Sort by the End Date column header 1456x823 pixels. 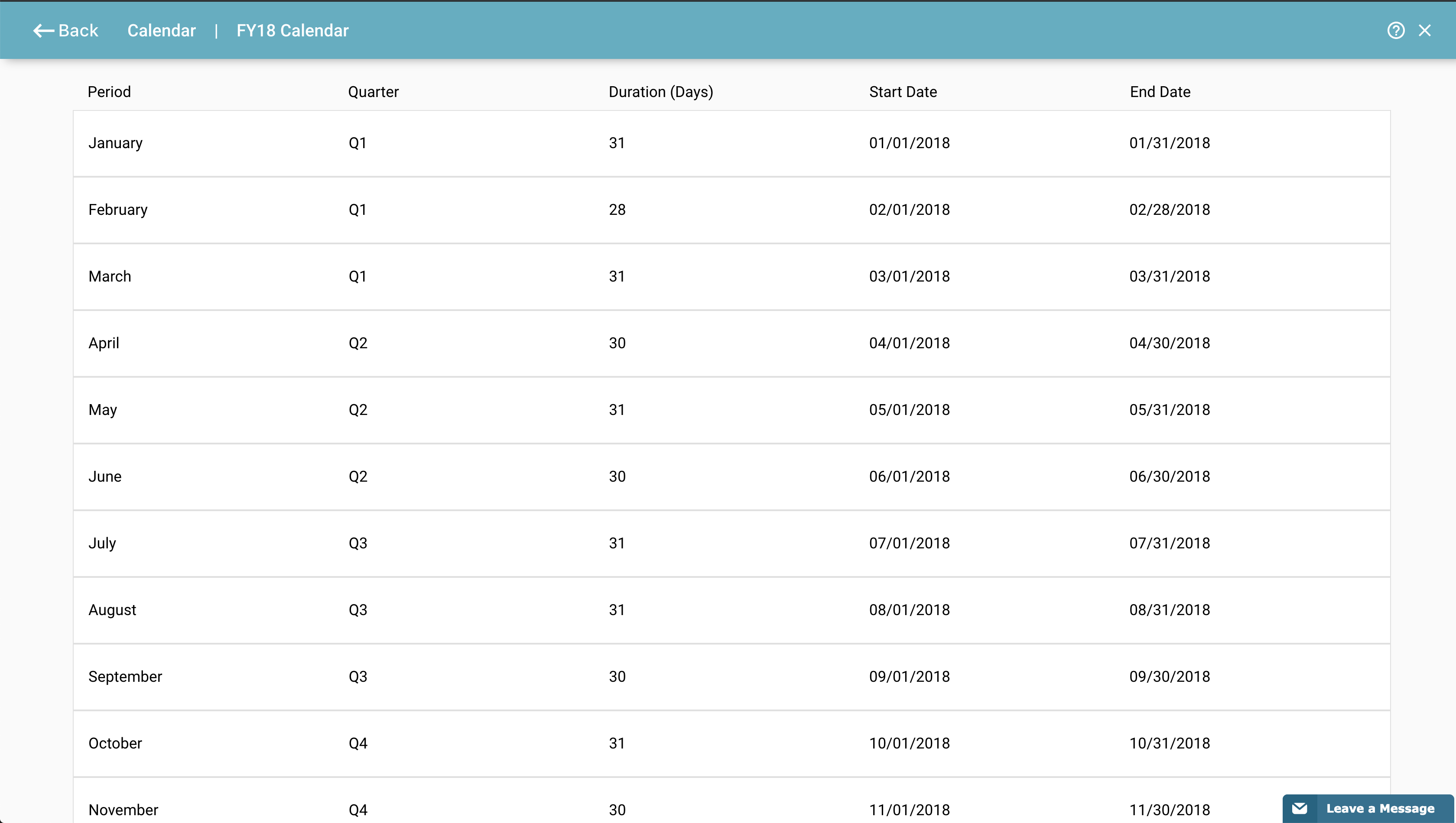[x=1160, y=91]
